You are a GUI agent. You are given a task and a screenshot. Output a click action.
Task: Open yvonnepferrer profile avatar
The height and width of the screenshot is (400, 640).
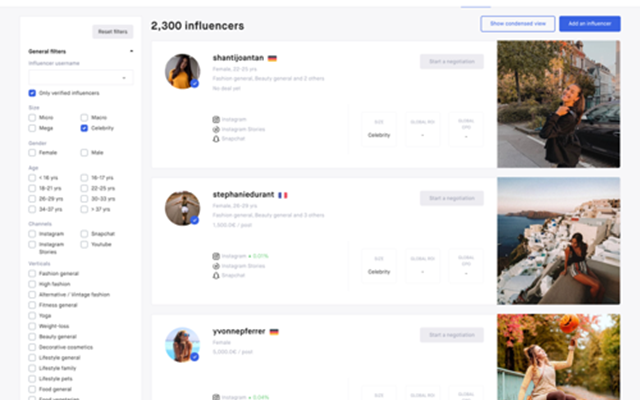(182, 344)
